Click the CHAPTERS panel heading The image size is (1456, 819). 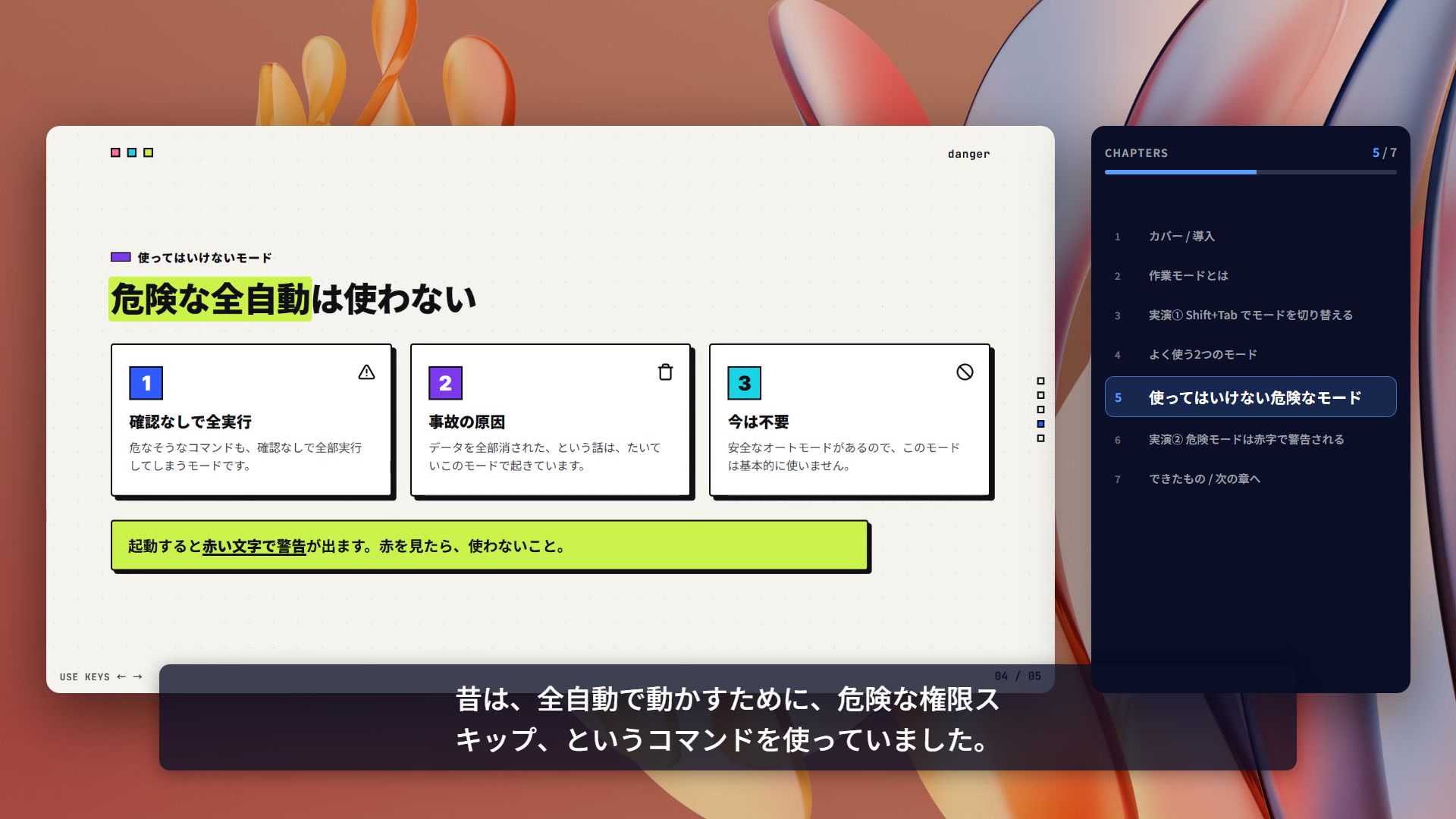pos(1136,153)
